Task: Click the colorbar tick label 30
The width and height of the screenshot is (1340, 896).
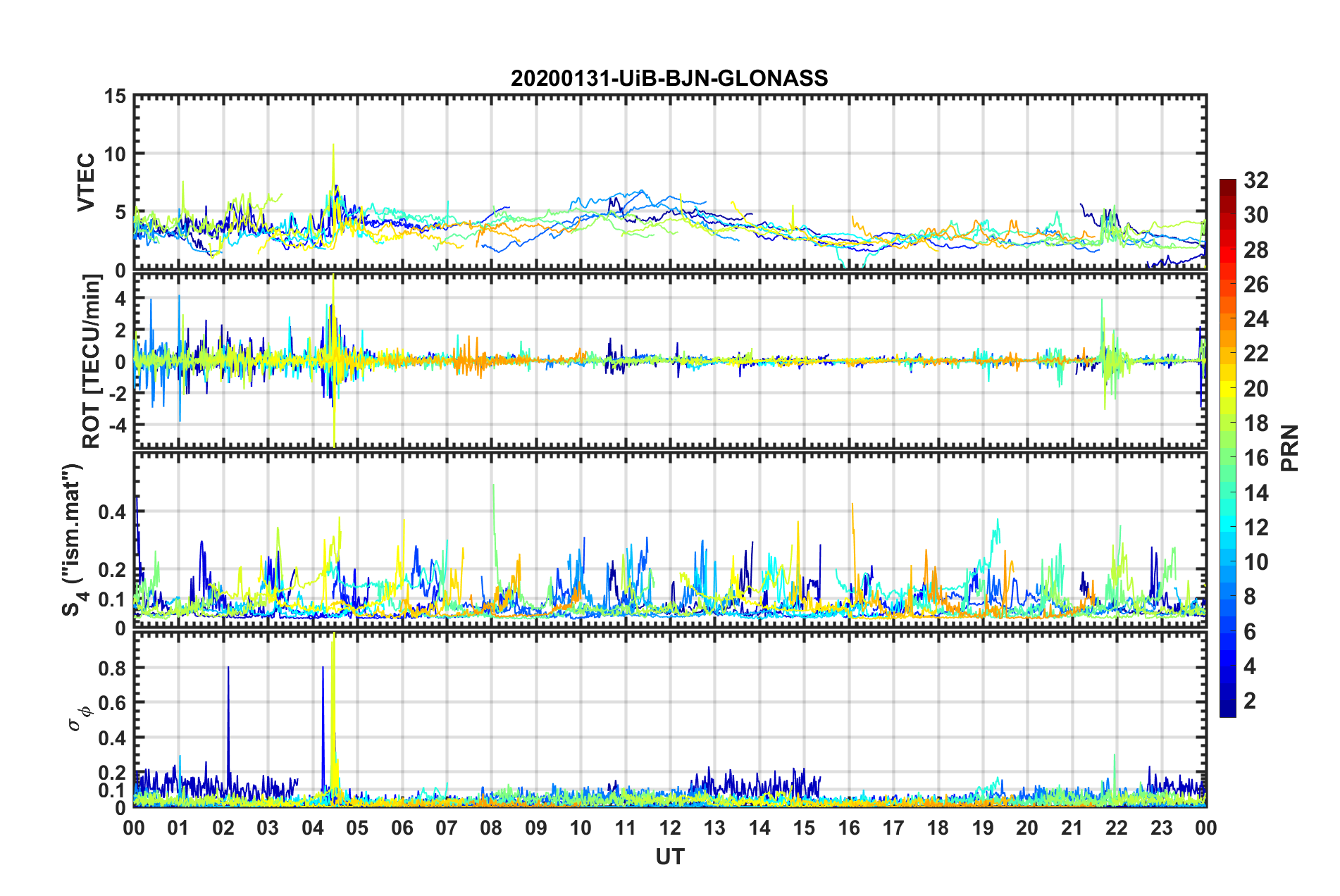Action: pyautogui.click(x=1255, y=215)
